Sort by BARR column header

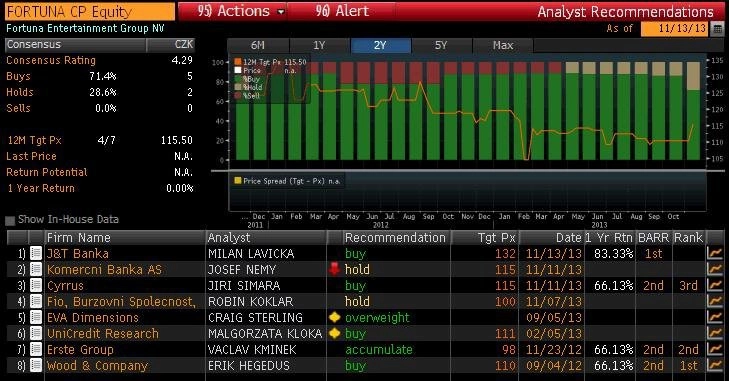[653, 238]
